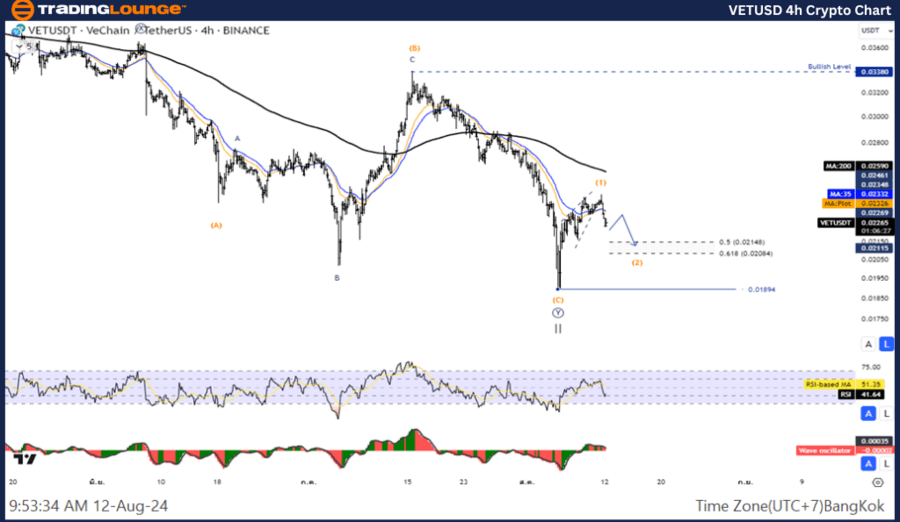
Task: Click the 0.00035 oscillator value tag
Action: [874, 441]
